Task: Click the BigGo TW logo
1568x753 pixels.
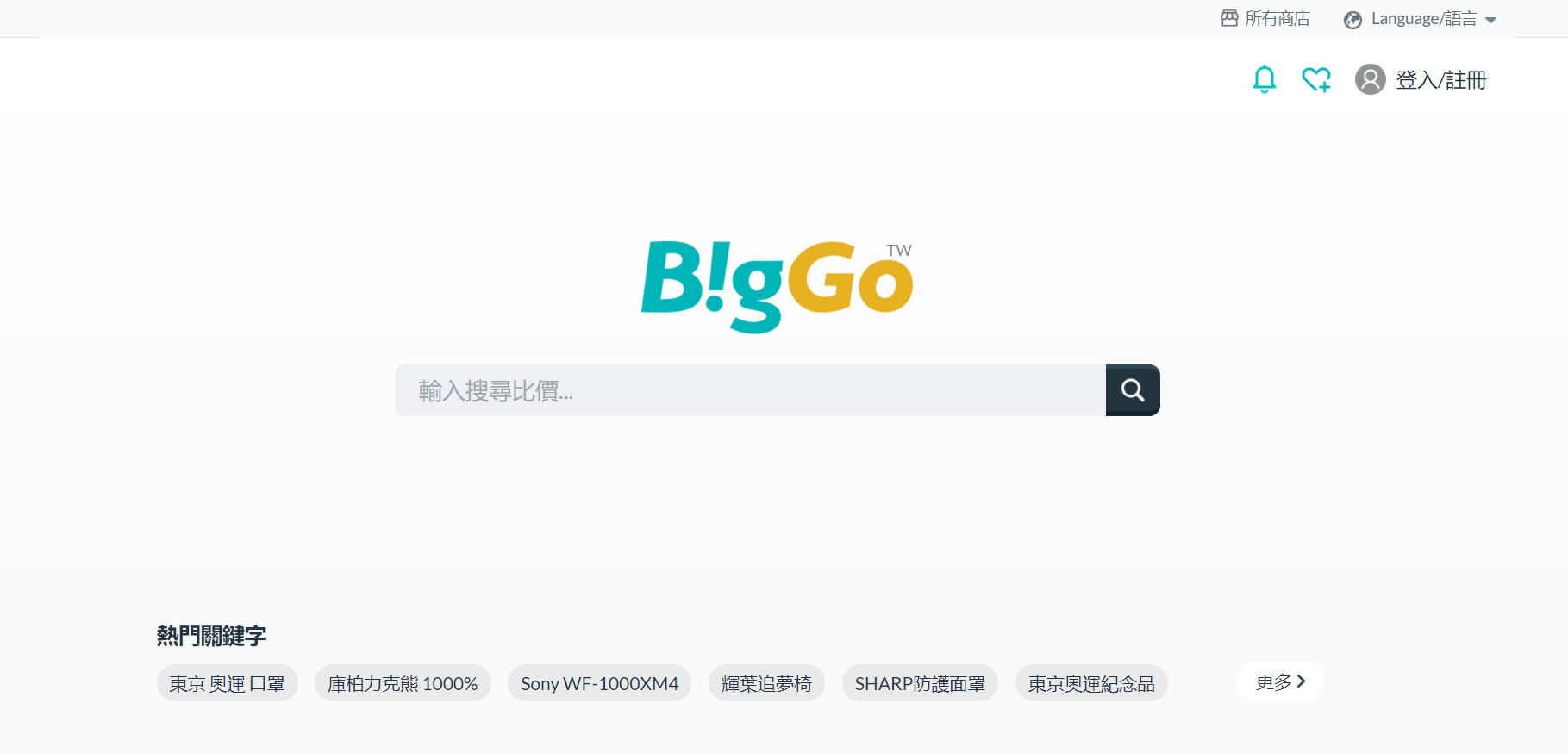Action: (x=777, y=286)
